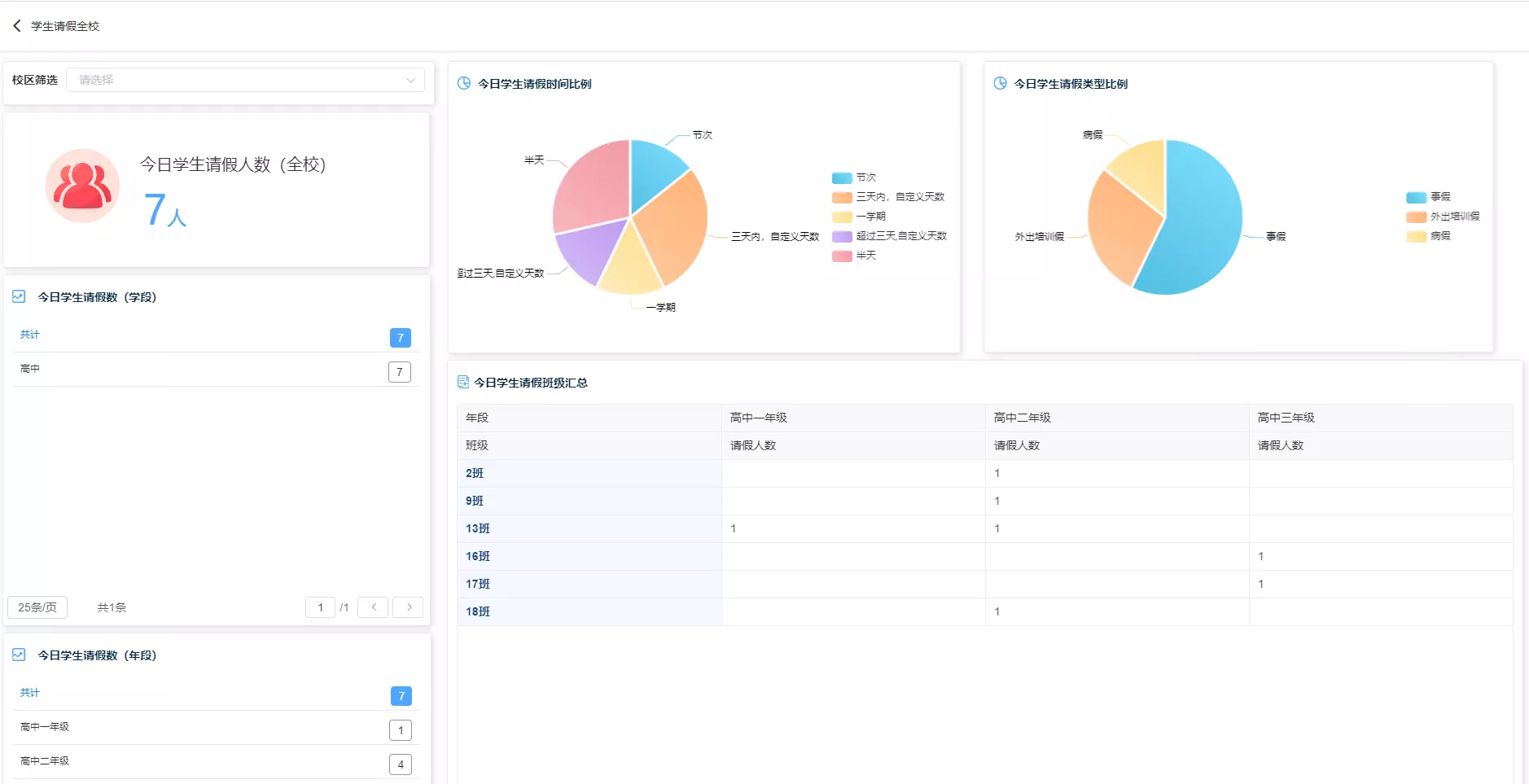Viewport: 1529px width, 784px height.
Task: Click the chart icon beside 今日学生请假数（年段）
Action: 19,655
